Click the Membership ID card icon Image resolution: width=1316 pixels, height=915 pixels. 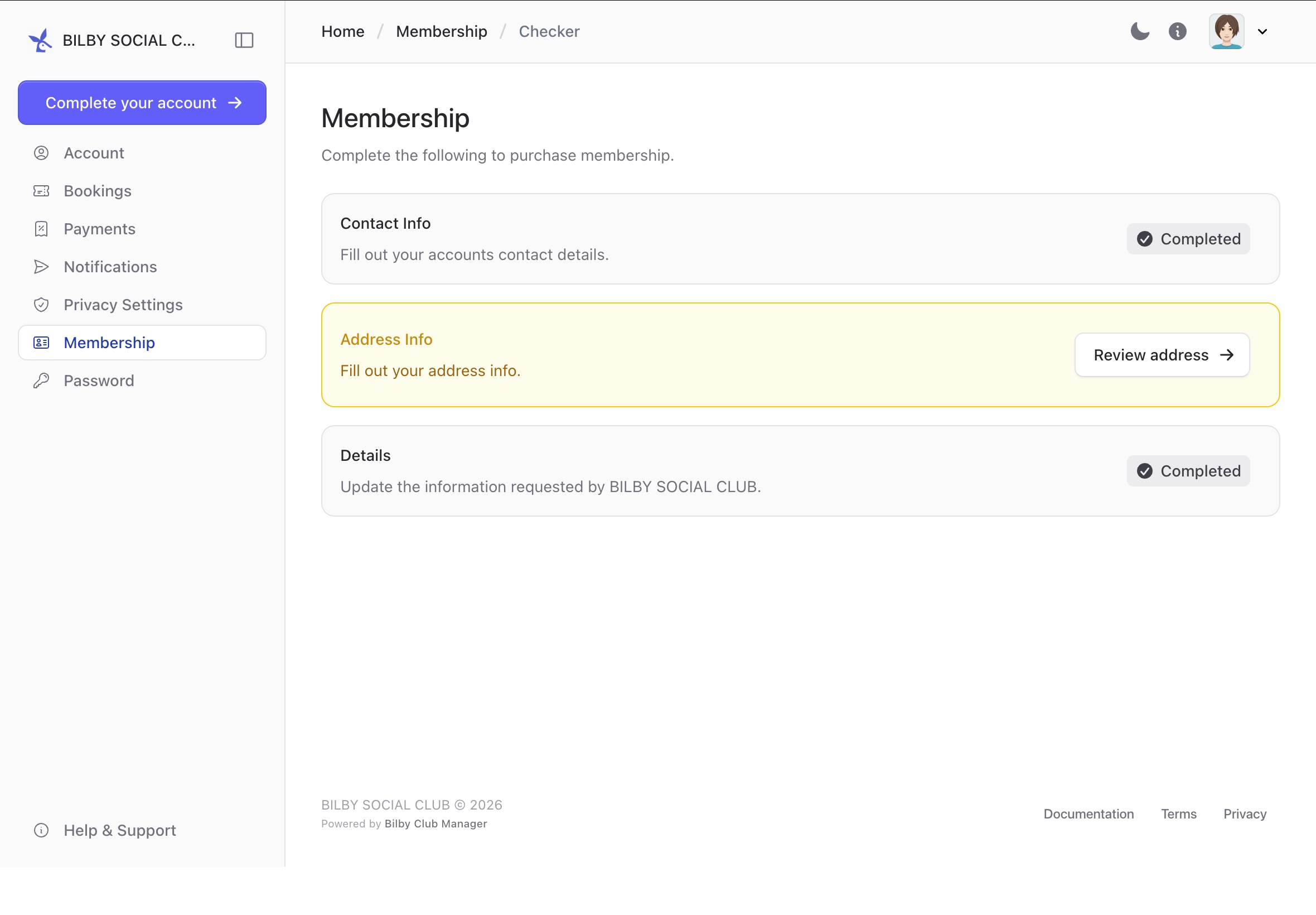pyautogui.click(x=41, y=343)
